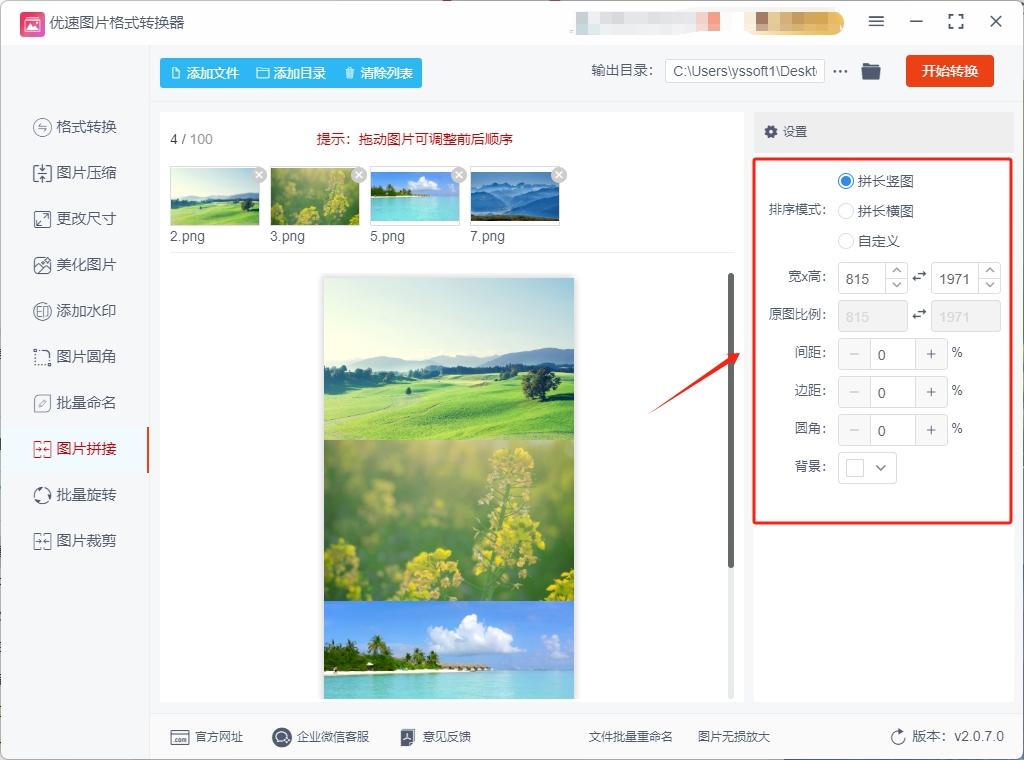1024x760 pixels.
Task: Click the three-dots browse output directory button
Action: coord(840,71)
